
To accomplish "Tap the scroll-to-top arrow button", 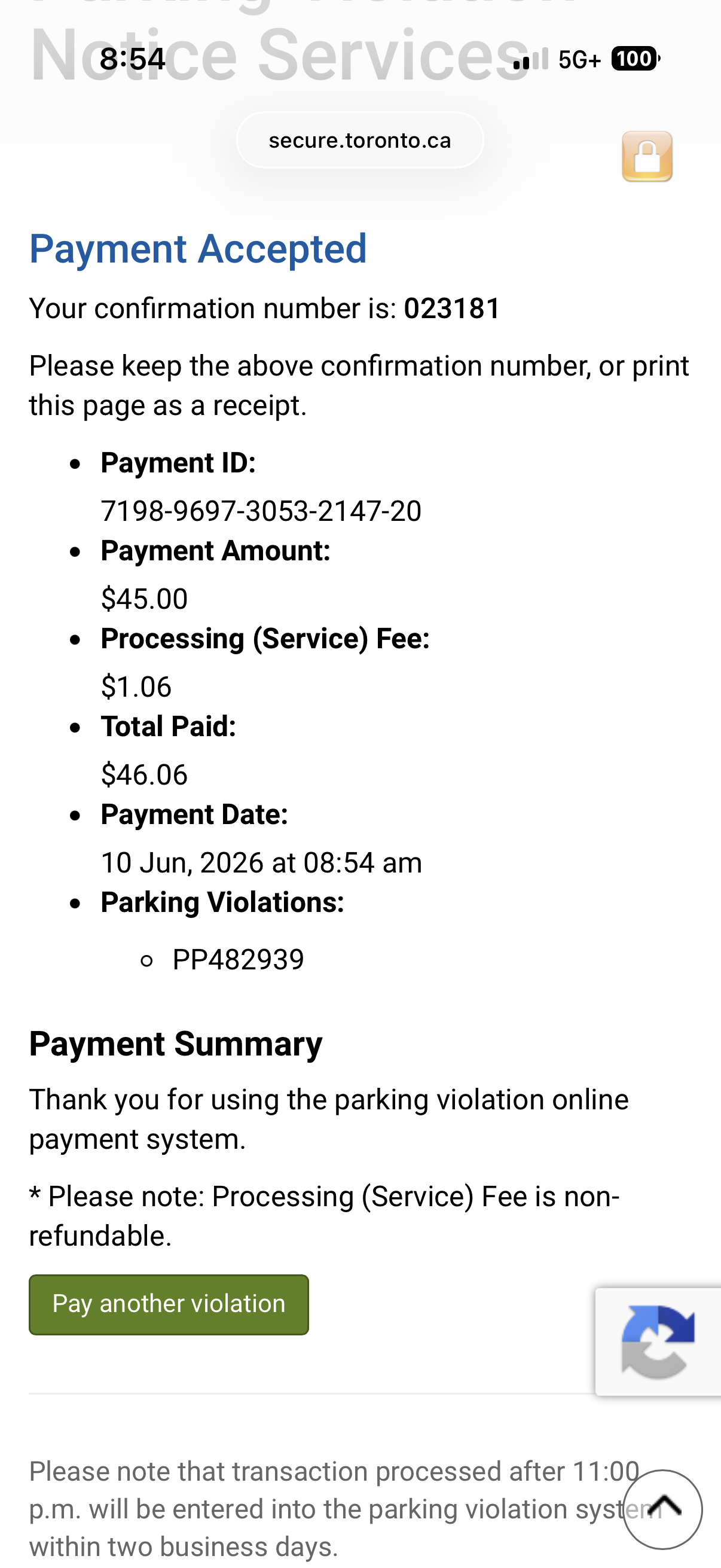I will coord(662,1508).
